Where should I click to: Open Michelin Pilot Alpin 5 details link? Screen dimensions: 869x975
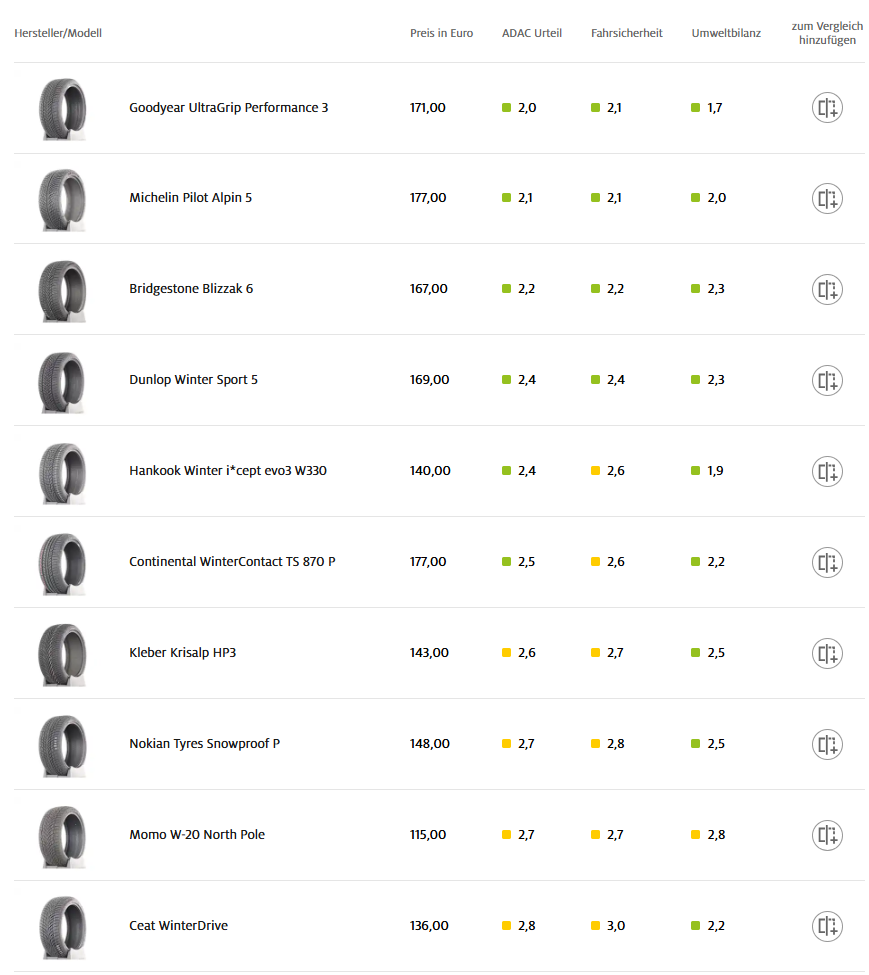[x=190, y=198]
